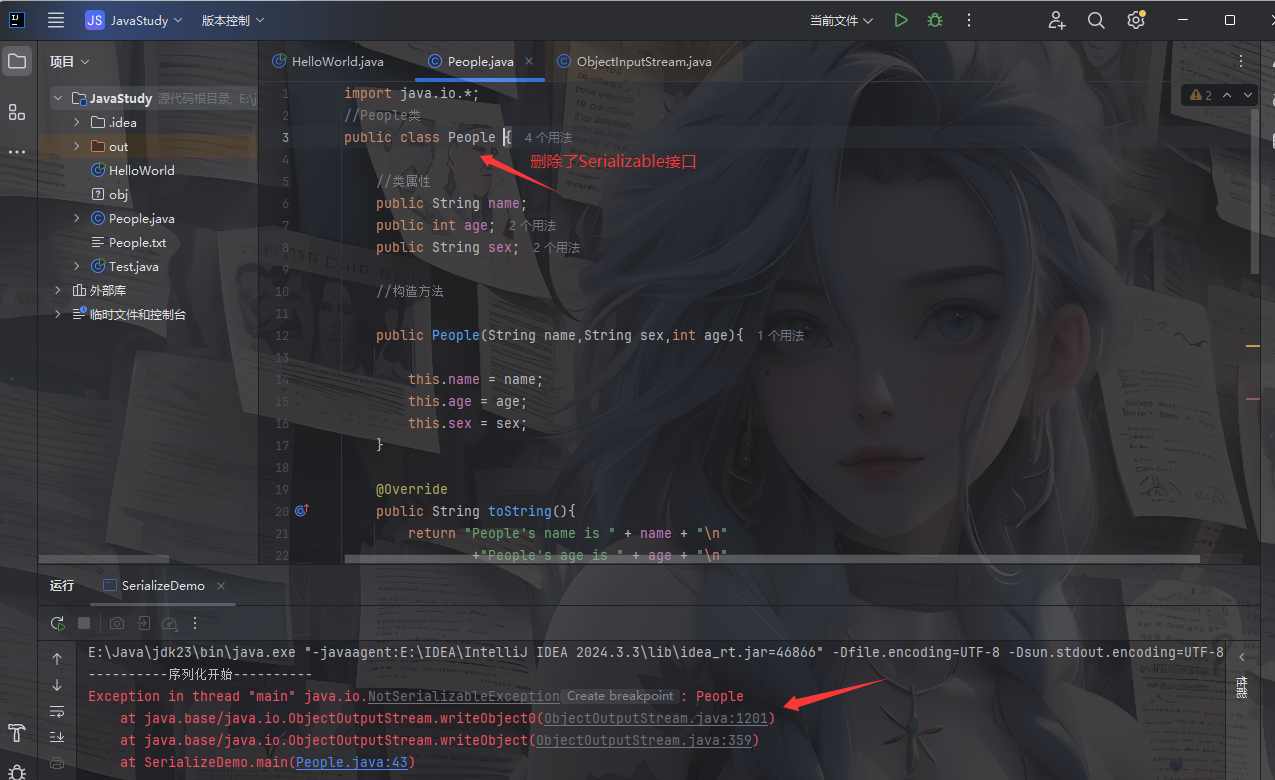Click the People.java:43 stack trace link
The height and width of the screenshot is (780, 1275).
pyautogui.click(x=351, y=762)
